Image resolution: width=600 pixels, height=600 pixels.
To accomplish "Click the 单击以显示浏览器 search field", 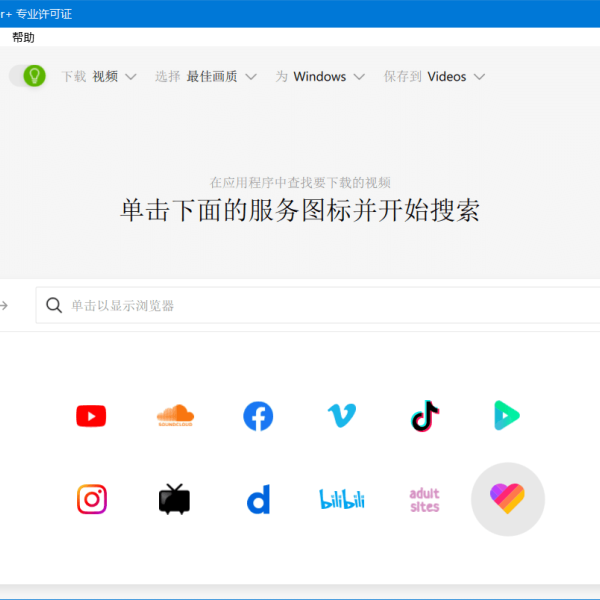I will coord(318,305).
